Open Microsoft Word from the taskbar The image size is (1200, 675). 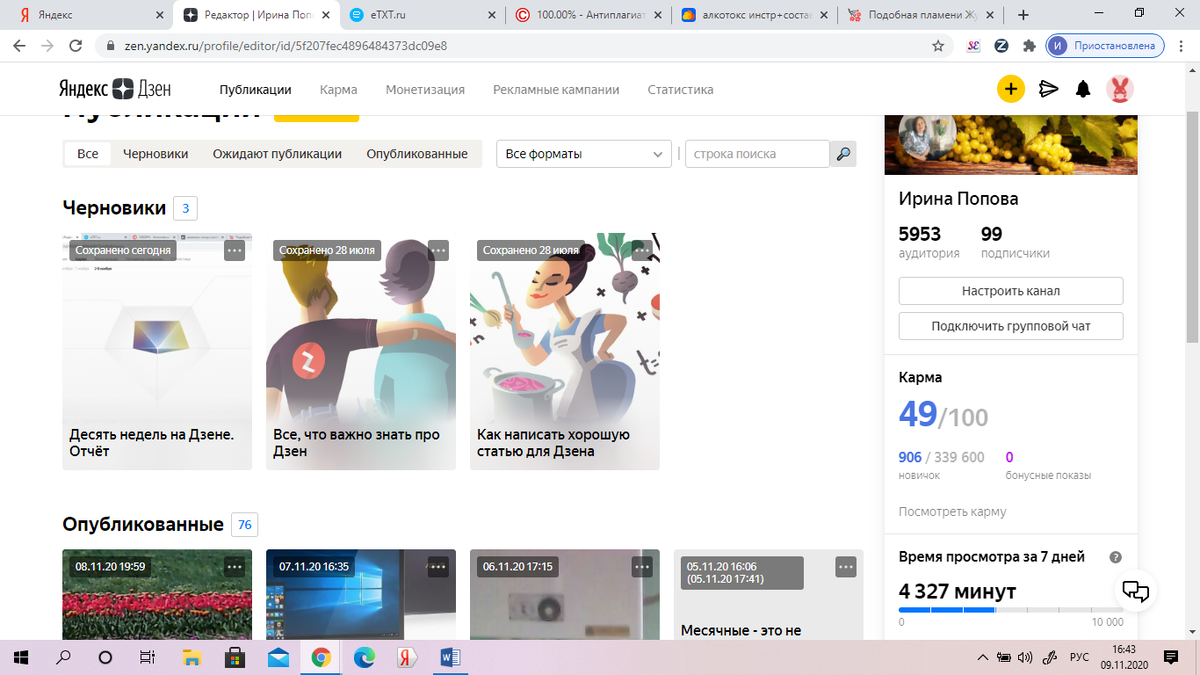click(449, 657)
